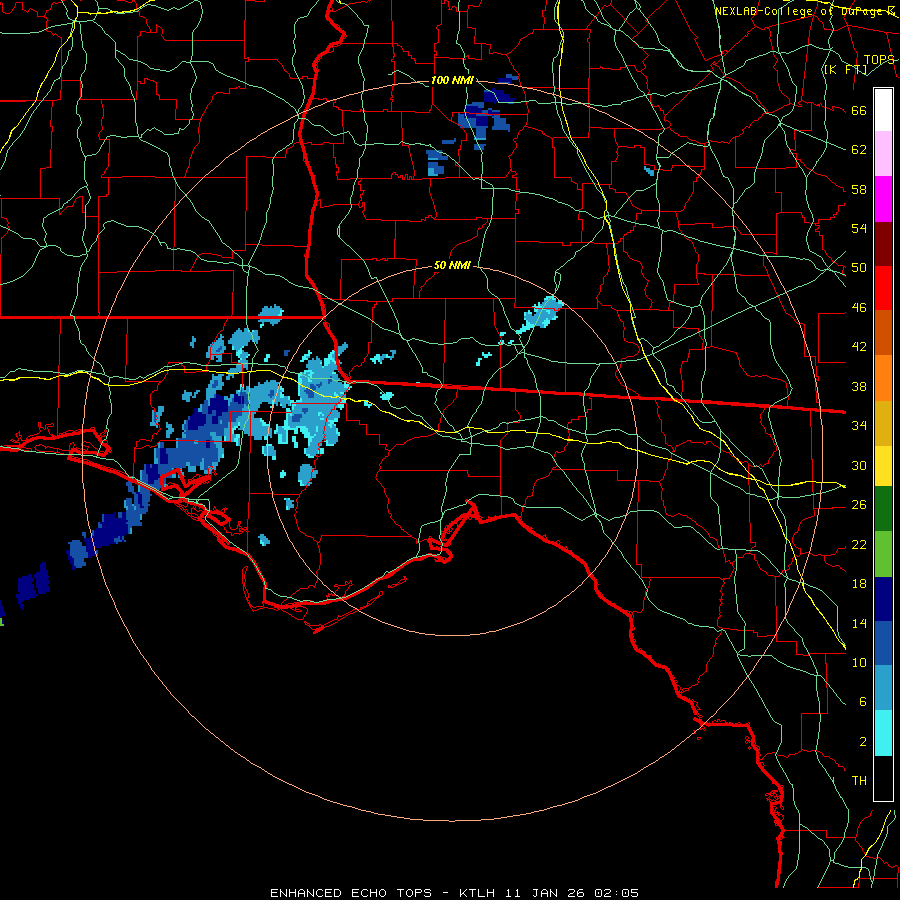Click the '26' legend value

(859, 505)
